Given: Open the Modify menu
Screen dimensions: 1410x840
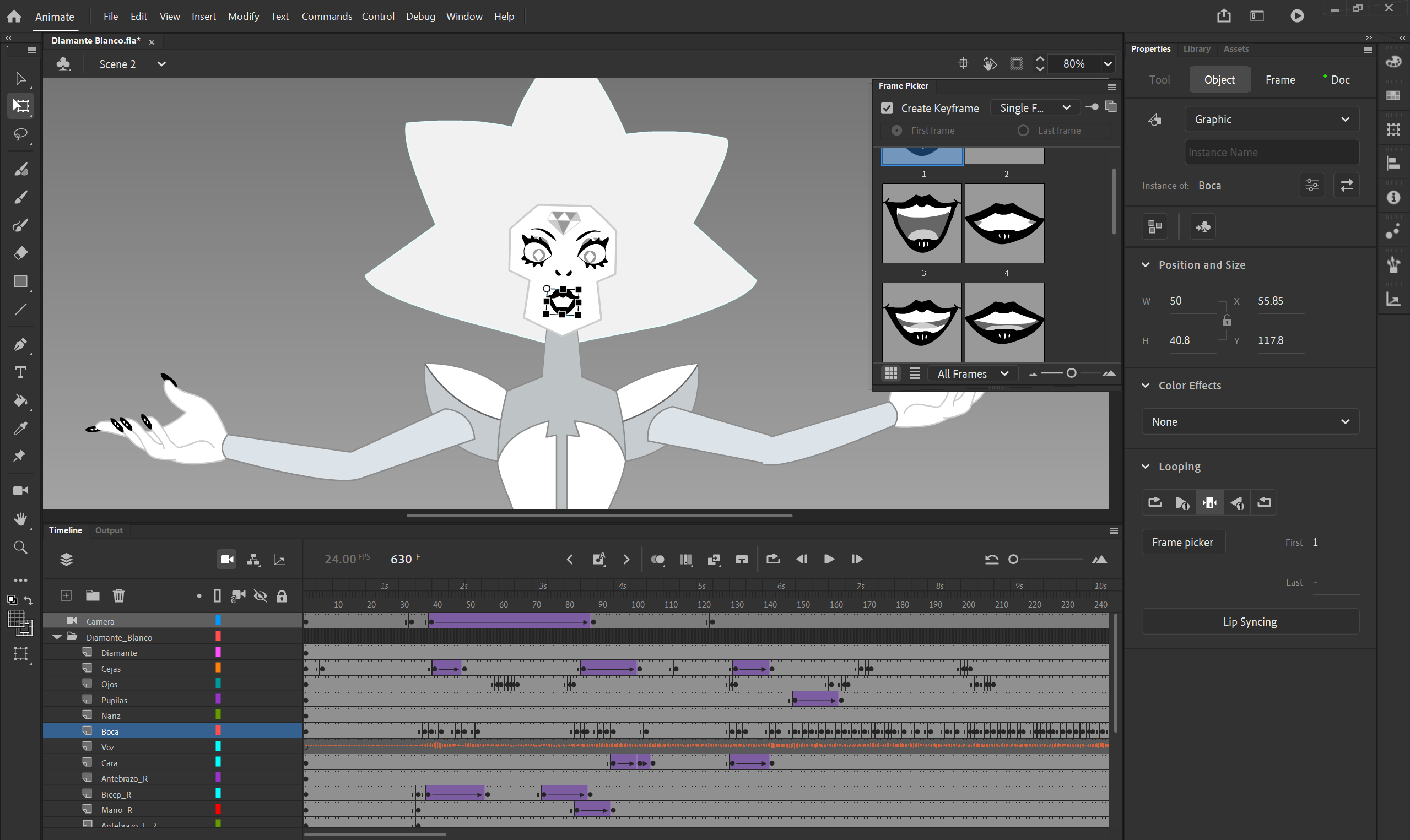Looking at the screenshot, I should click(244, 17).
